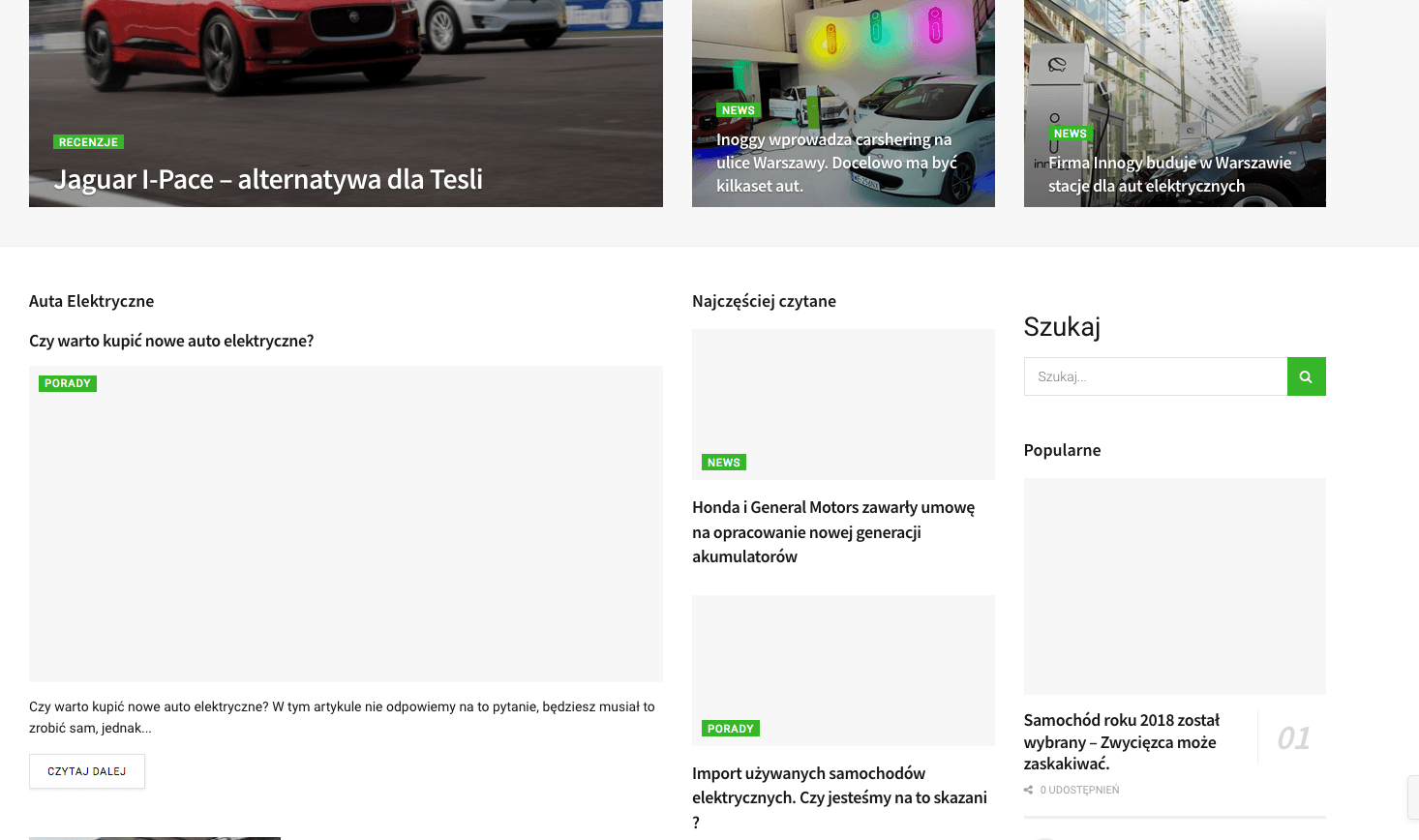Click the '0 UDOSTĘPNIEŃ' share count text

1079,791
